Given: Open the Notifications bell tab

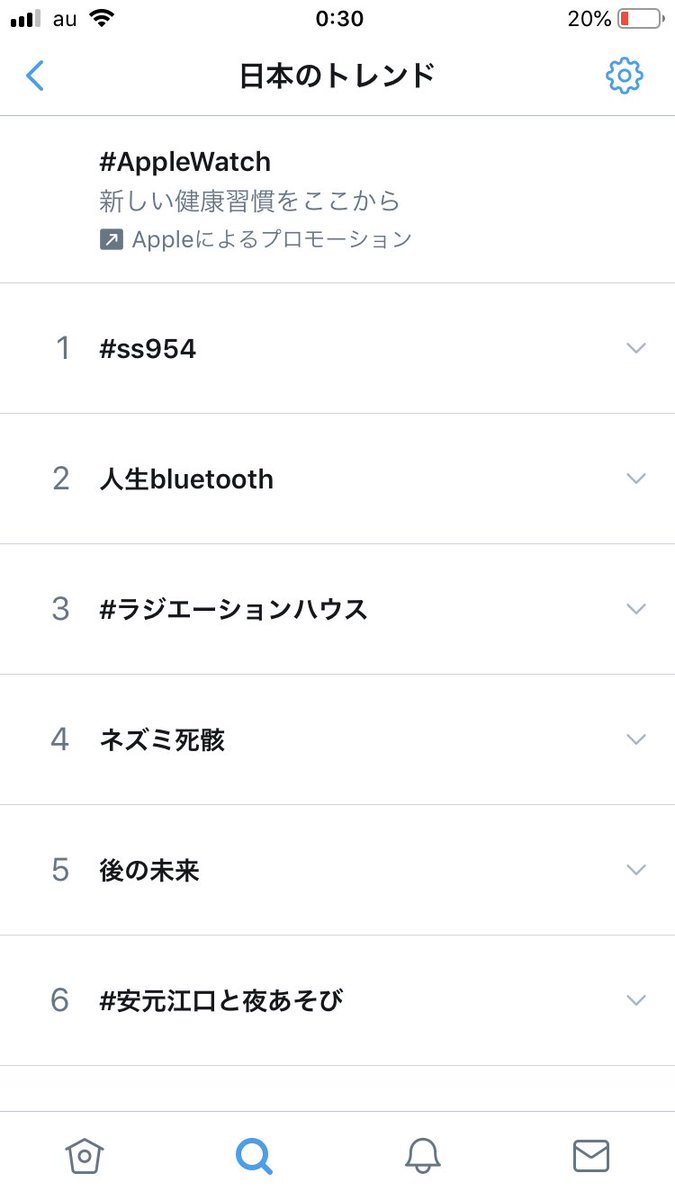Looking at the screenshot, I should (423, 1156).
